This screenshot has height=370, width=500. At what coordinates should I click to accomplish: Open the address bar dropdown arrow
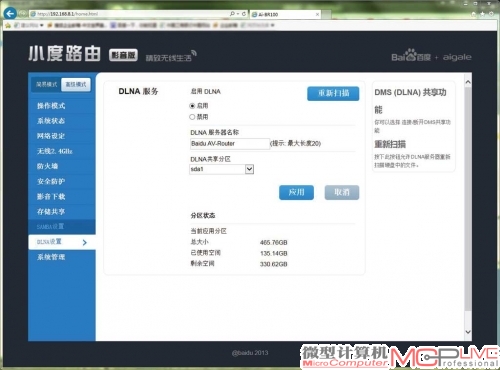pos(238,14)
